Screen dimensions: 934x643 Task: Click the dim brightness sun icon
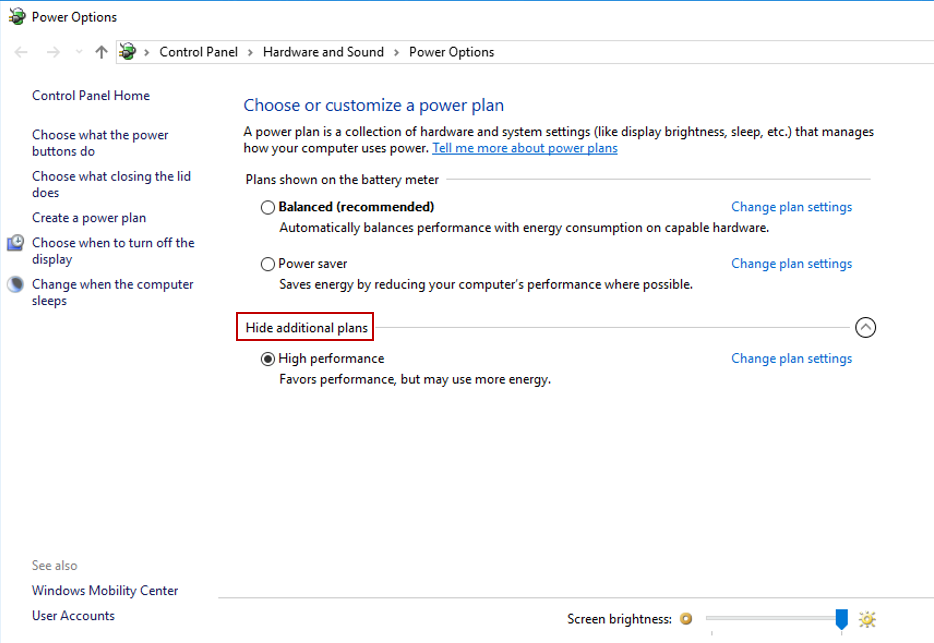pyautogui.click(x=685, y=619)
